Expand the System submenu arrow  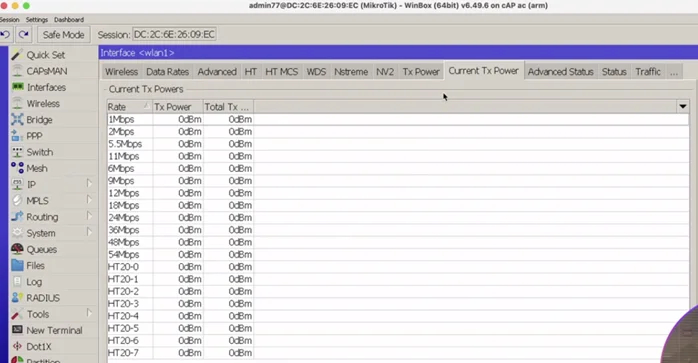89,232
